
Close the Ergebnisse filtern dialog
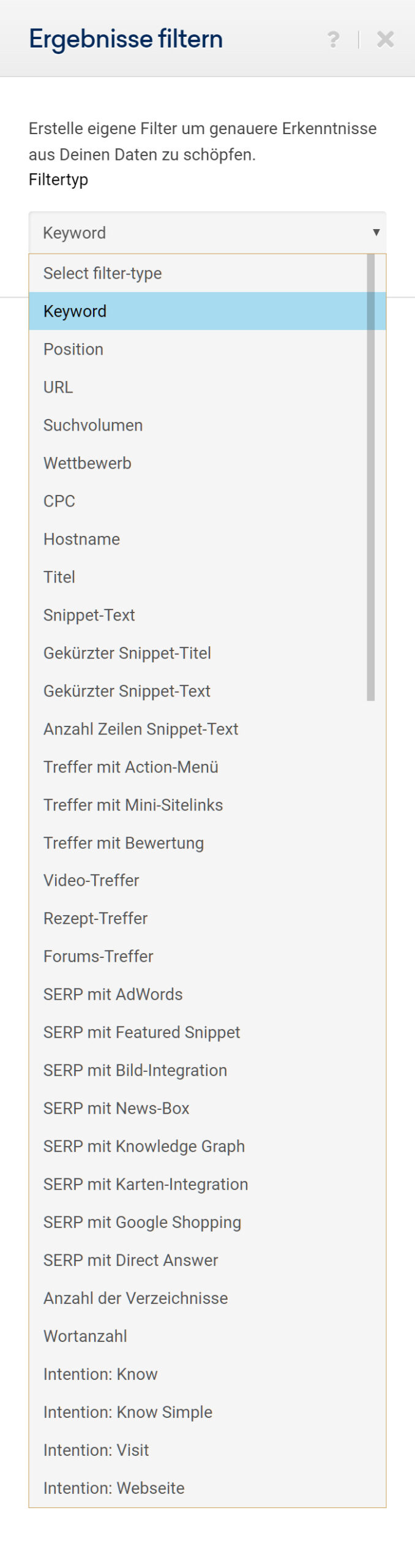coord(386,39)
